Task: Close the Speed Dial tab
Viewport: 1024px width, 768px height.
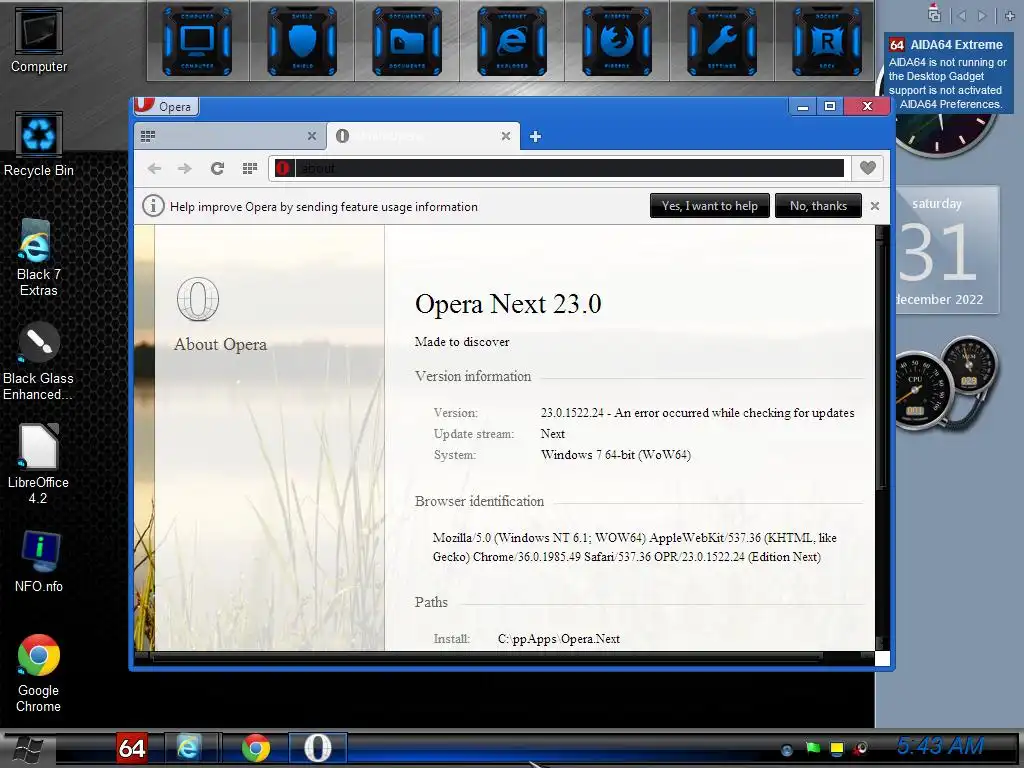Action: pos(312,136)
